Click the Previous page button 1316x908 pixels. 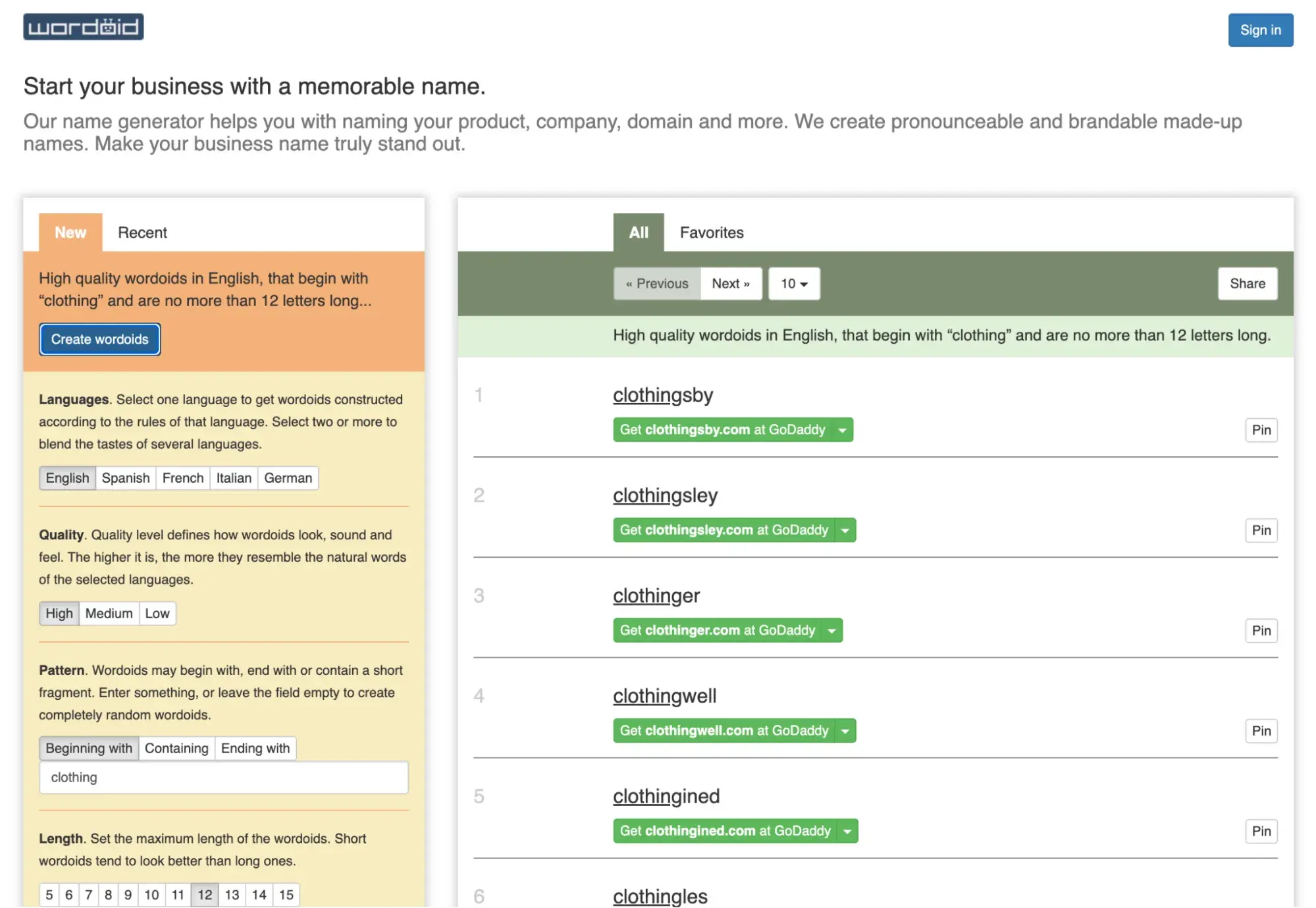point(657,284)
